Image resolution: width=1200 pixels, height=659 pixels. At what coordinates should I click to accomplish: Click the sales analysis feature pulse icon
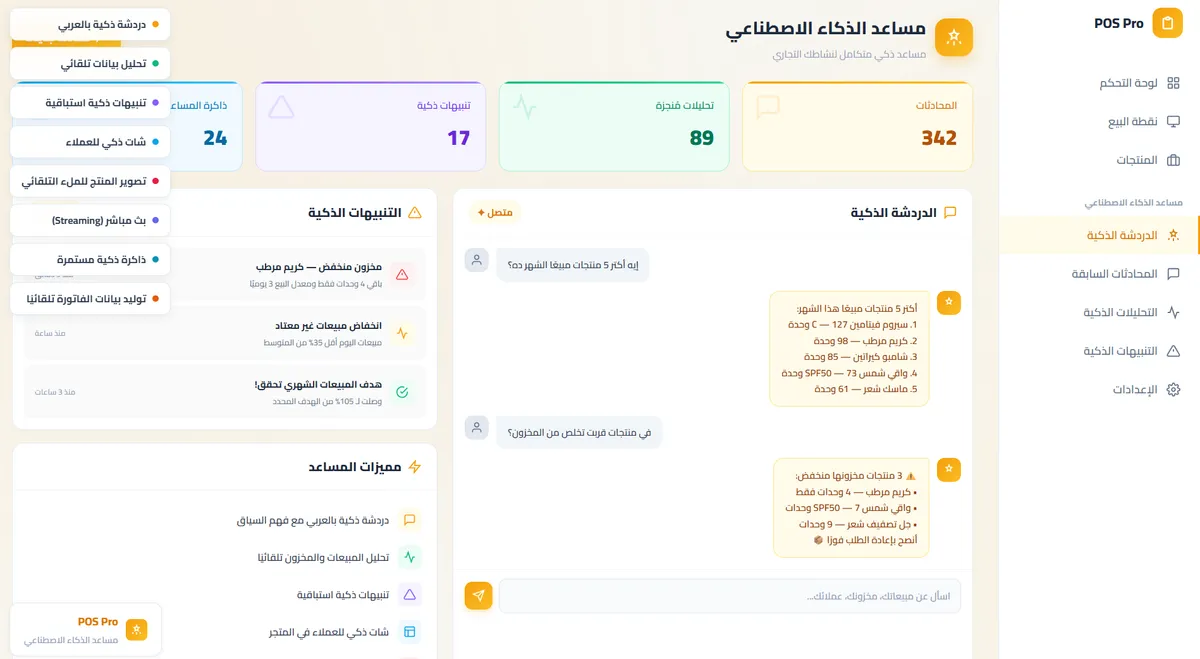click(x=409, y=557)
